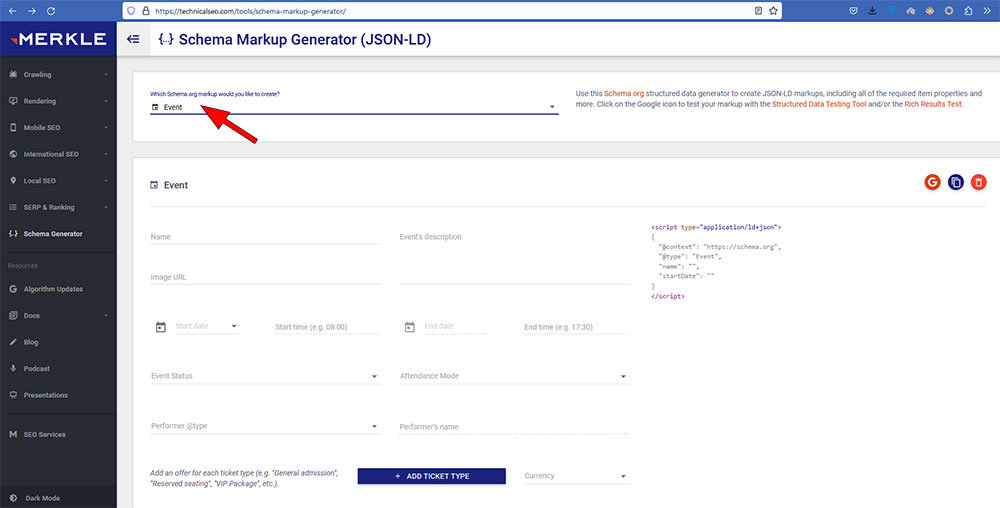This screenshot has width=1000, height=508.
Task: Click the End date field
Action: pyautogui.click(x=455, y=326)
